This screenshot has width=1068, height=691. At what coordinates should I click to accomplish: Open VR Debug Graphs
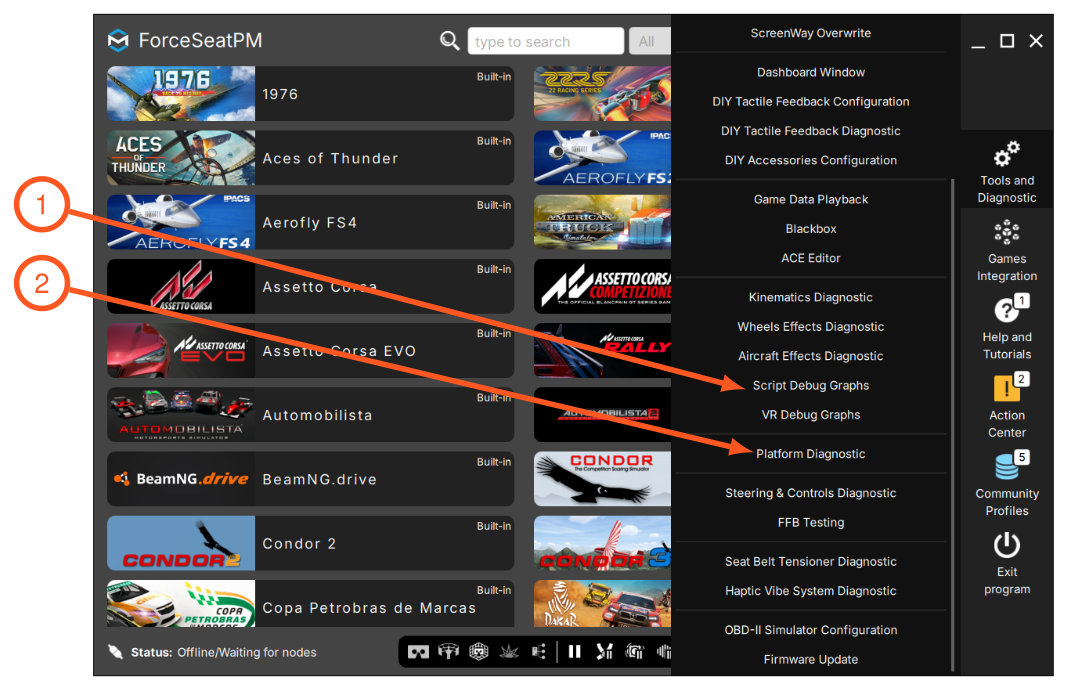(811, 415)
